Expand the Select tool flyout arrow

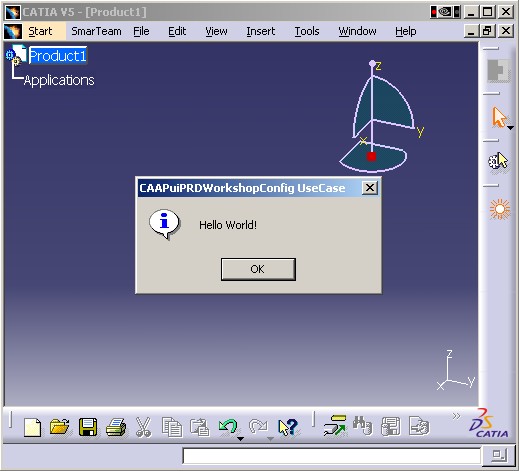pos(510,128)
